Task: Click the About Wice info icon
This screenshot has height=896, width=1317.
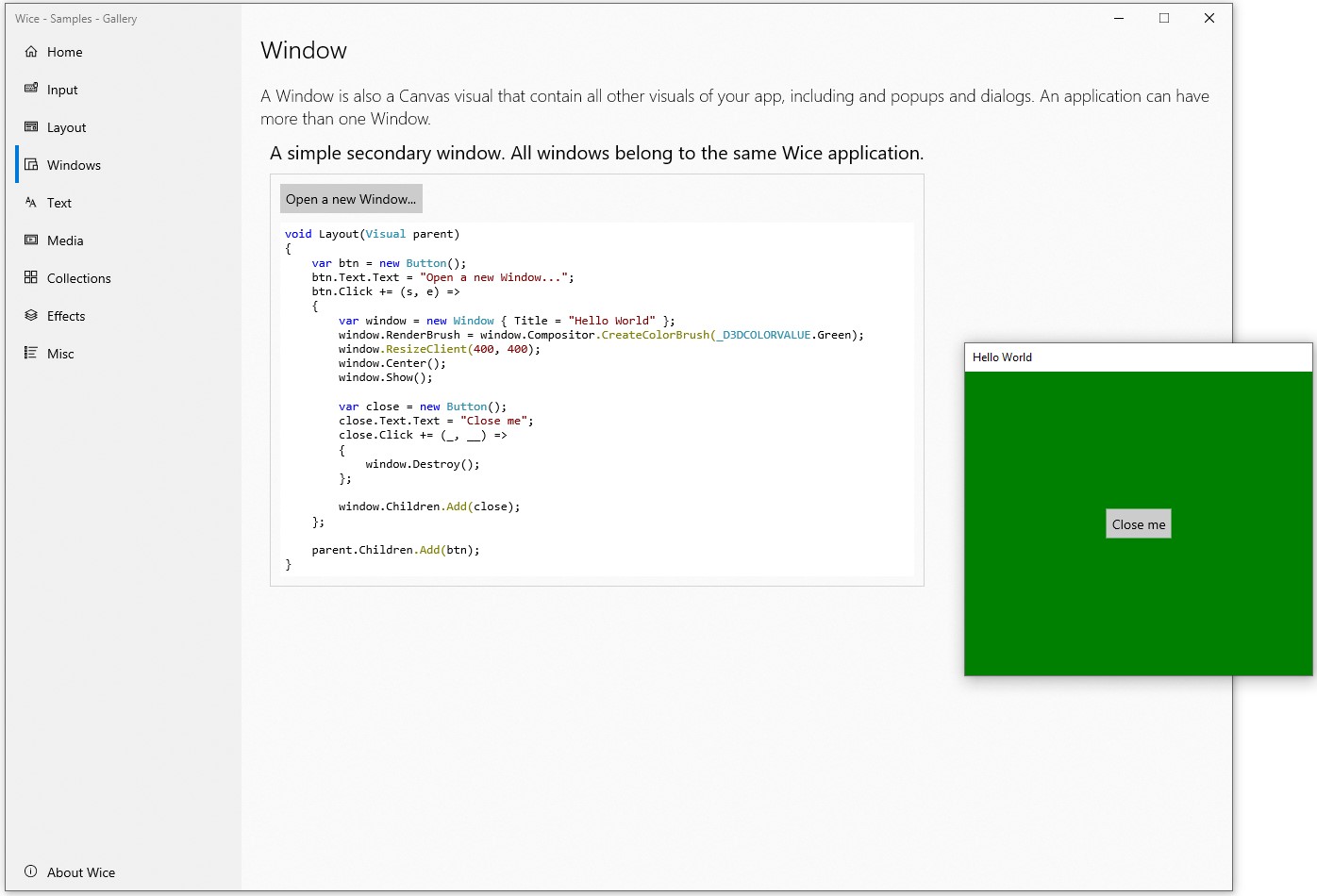Action: [31, 871]
